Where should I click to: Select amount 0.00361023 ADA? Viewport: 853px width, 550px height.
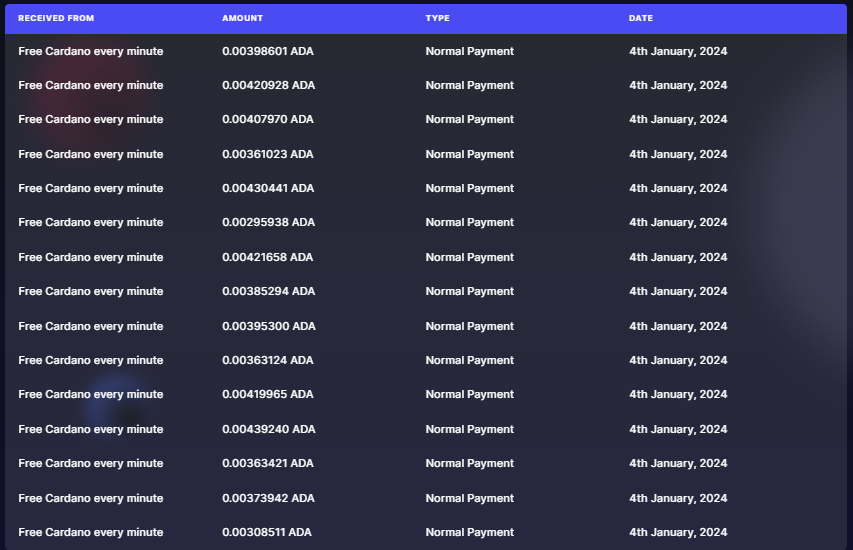(268, 154)
